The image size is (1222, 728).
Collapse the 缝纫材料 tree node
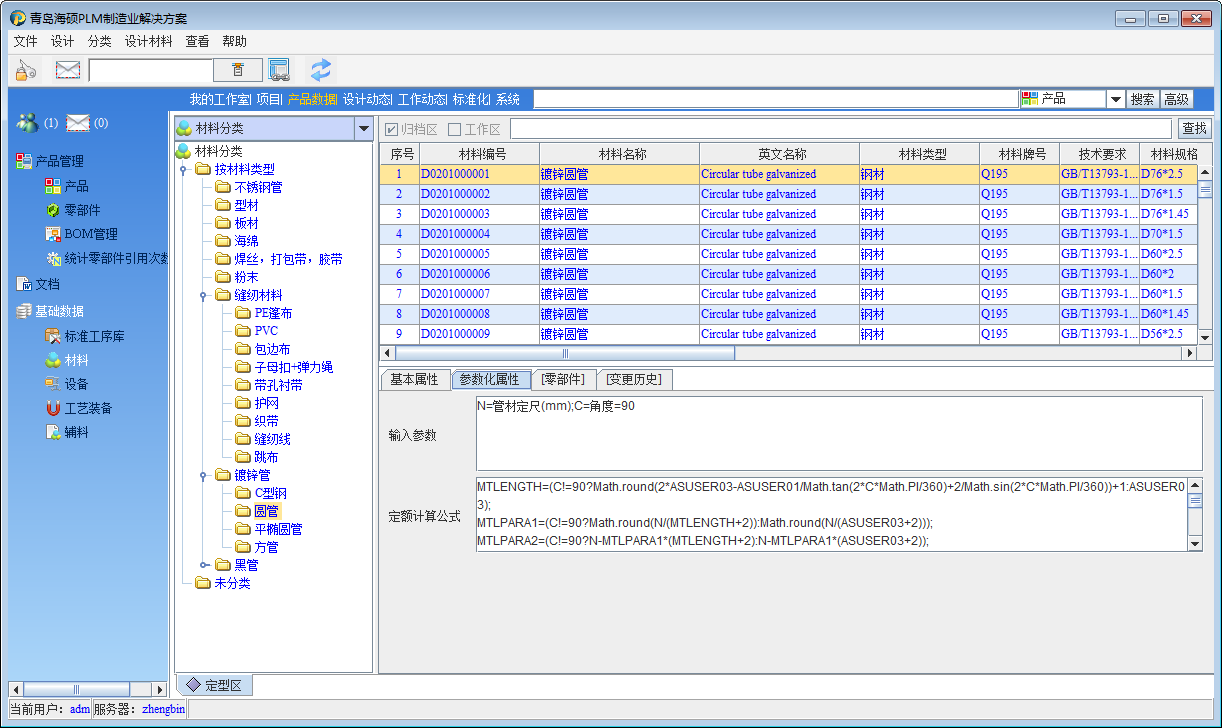pos(203,295)
